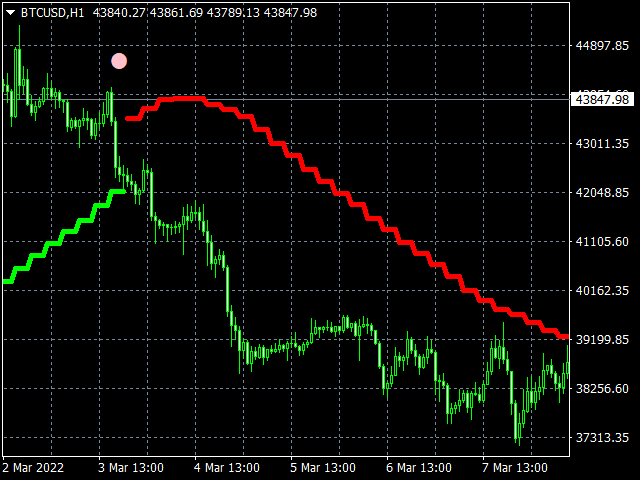Click price scale value 40162.35
640x480 pixels.
tap(602, 291)
